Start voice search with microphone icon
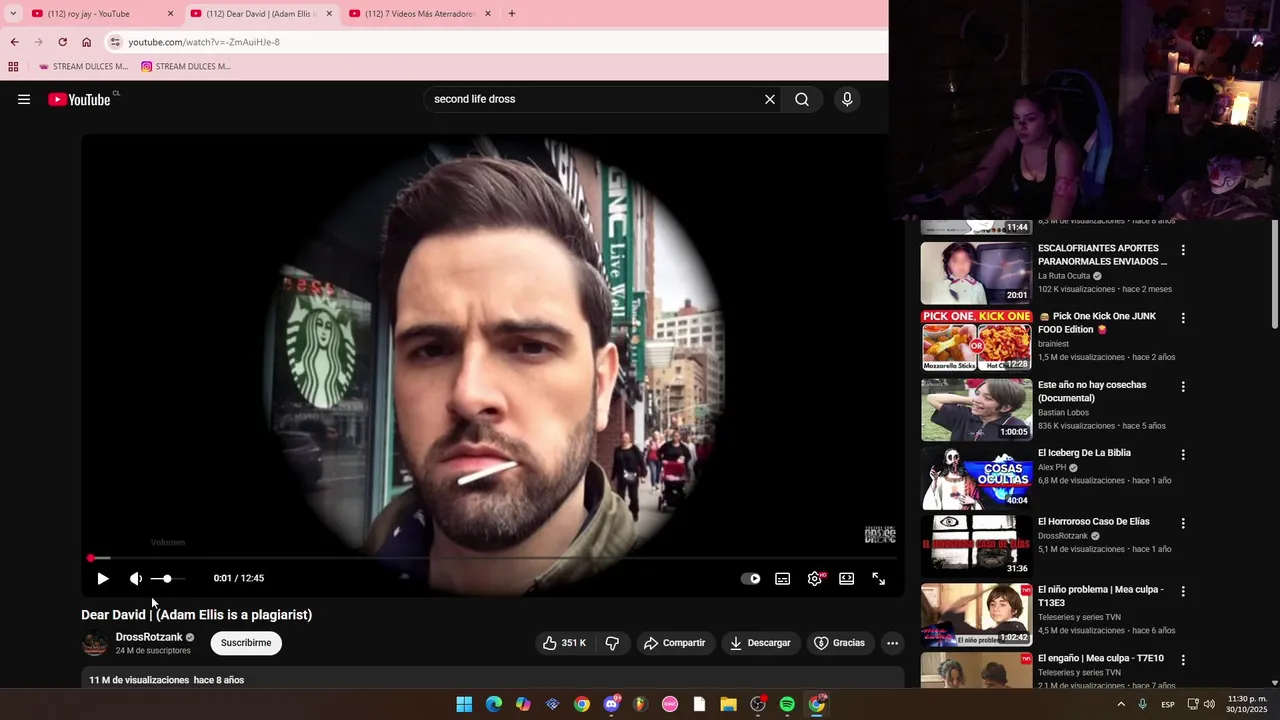The image size is (1280, 720). coord(847,99)
